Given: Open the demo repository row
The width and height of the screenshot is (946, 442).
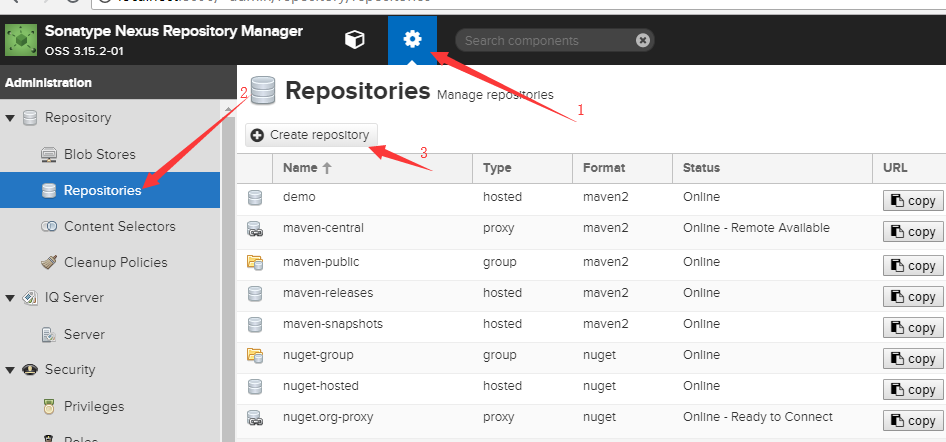Looking at the screenshot, I should tap(591, 199).
